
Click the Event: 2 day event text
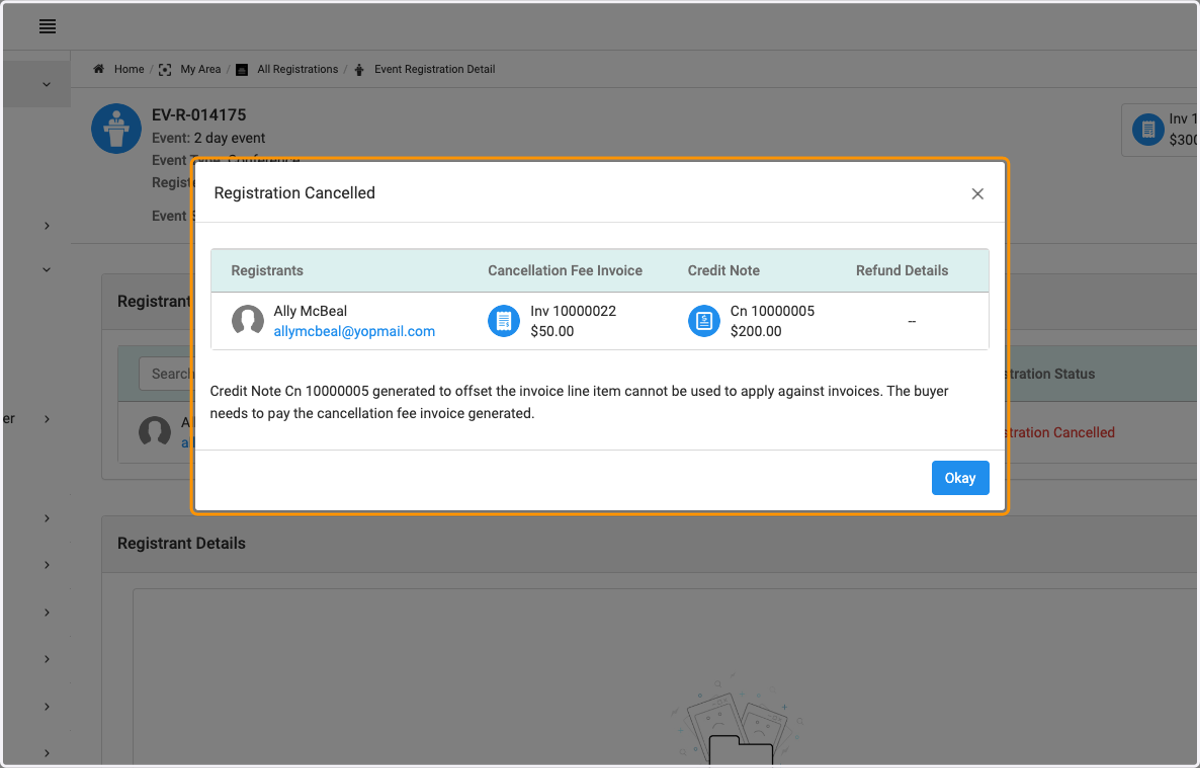[x=208, y=138]
